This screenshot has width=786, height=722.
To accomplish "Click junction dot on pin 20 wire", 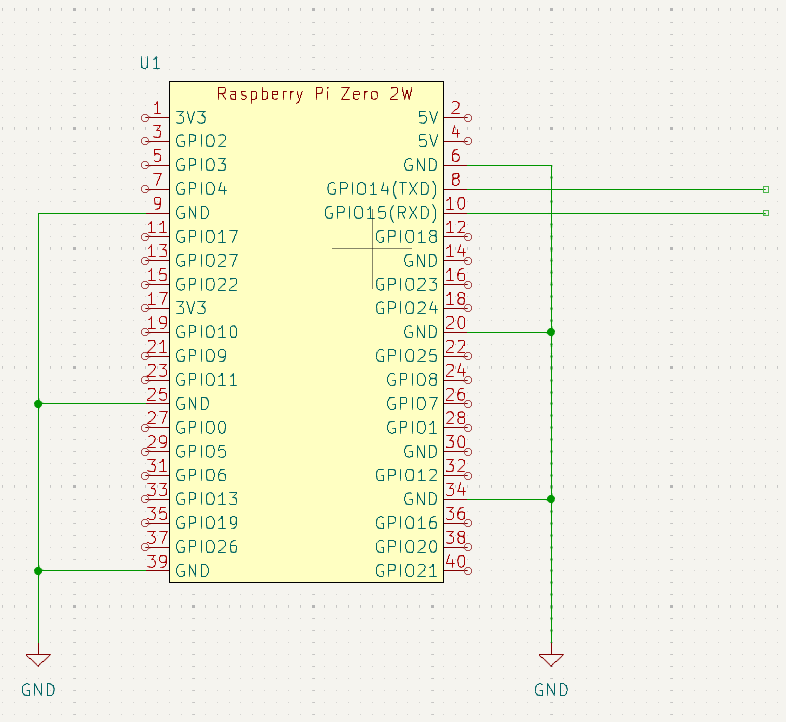I will [x=551, y=331].
